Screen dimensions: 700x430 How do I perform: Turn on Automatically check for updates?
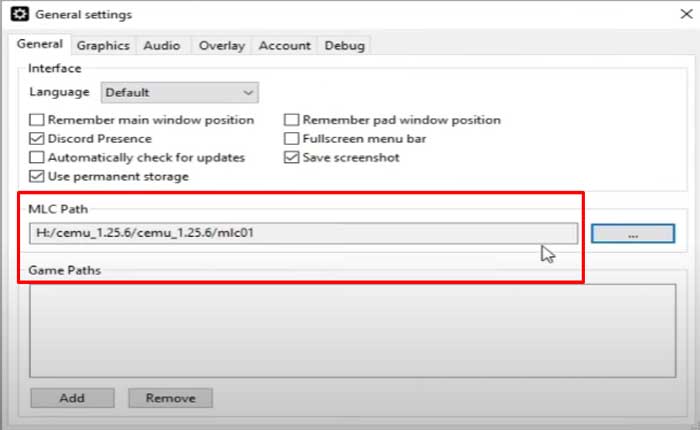coord(37,157)
